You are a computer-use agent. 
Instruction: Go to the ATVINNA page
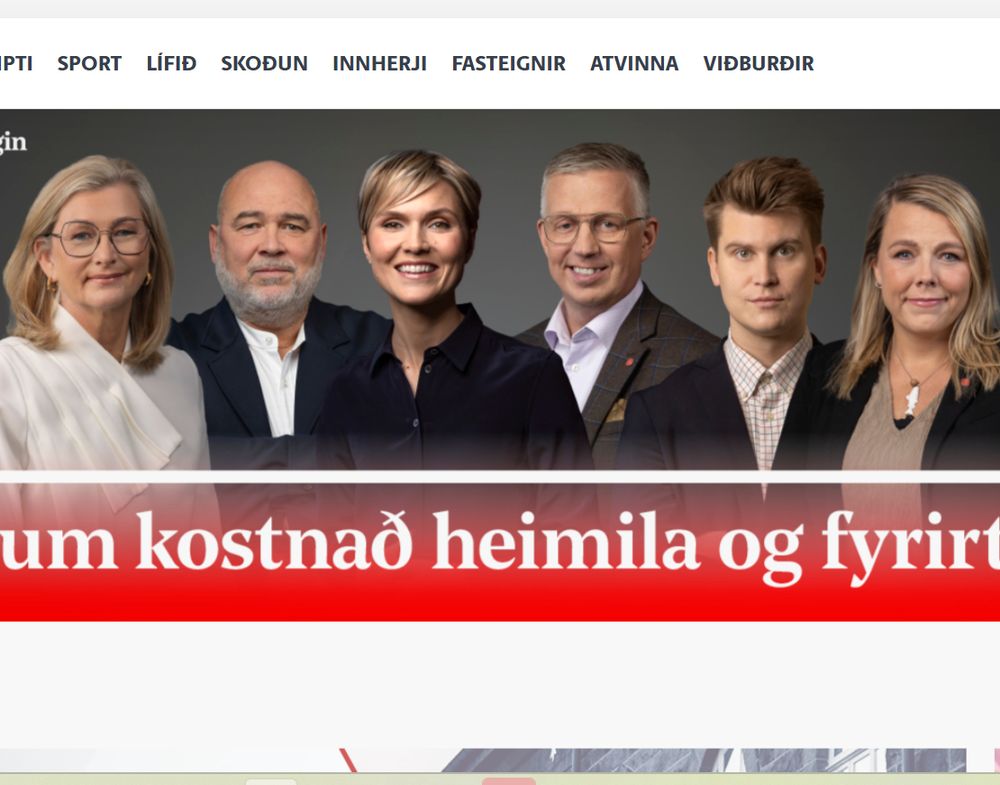pyautogui.click(x=634, y=63)
